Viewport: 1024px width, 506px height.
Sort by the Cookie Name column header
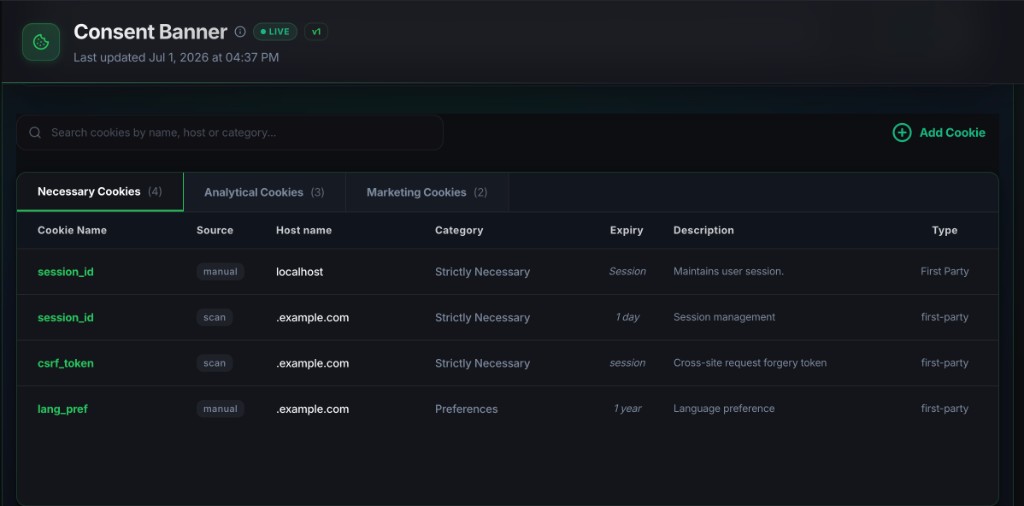point(72,230)
